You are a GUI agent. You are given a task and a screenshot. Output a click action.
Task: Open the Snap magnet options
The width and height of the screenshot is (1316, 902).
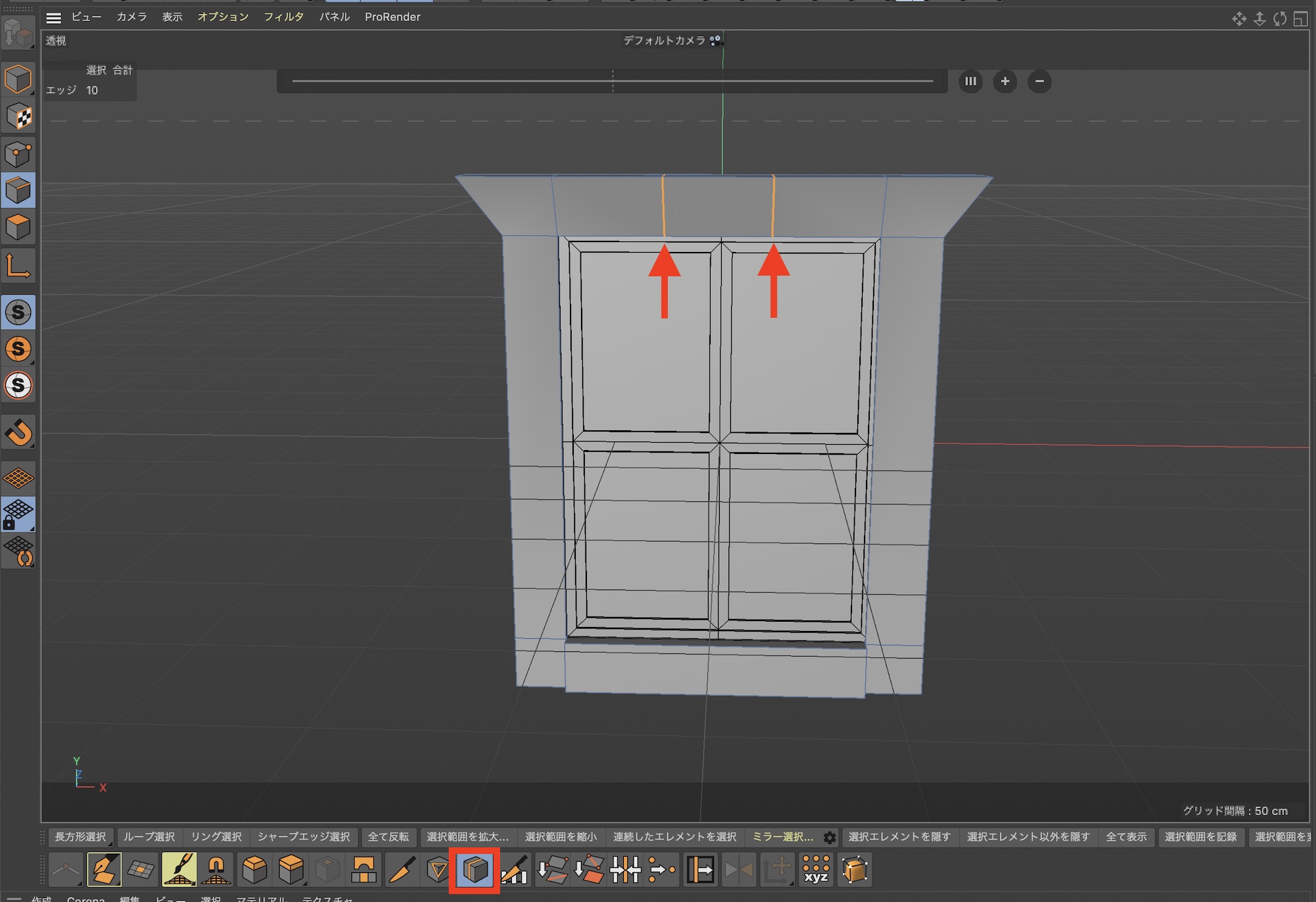click(x=18, y=432)
